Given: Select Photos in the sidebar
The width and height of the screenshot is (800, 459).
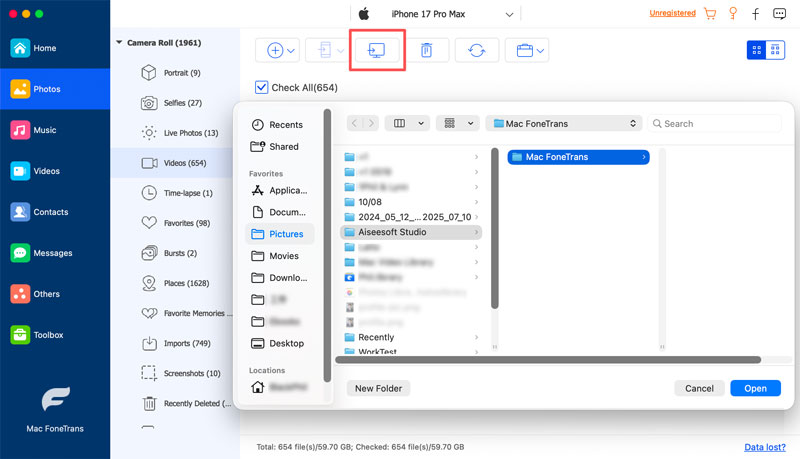Looking at the screenshot, I should (x=55, y=89).
